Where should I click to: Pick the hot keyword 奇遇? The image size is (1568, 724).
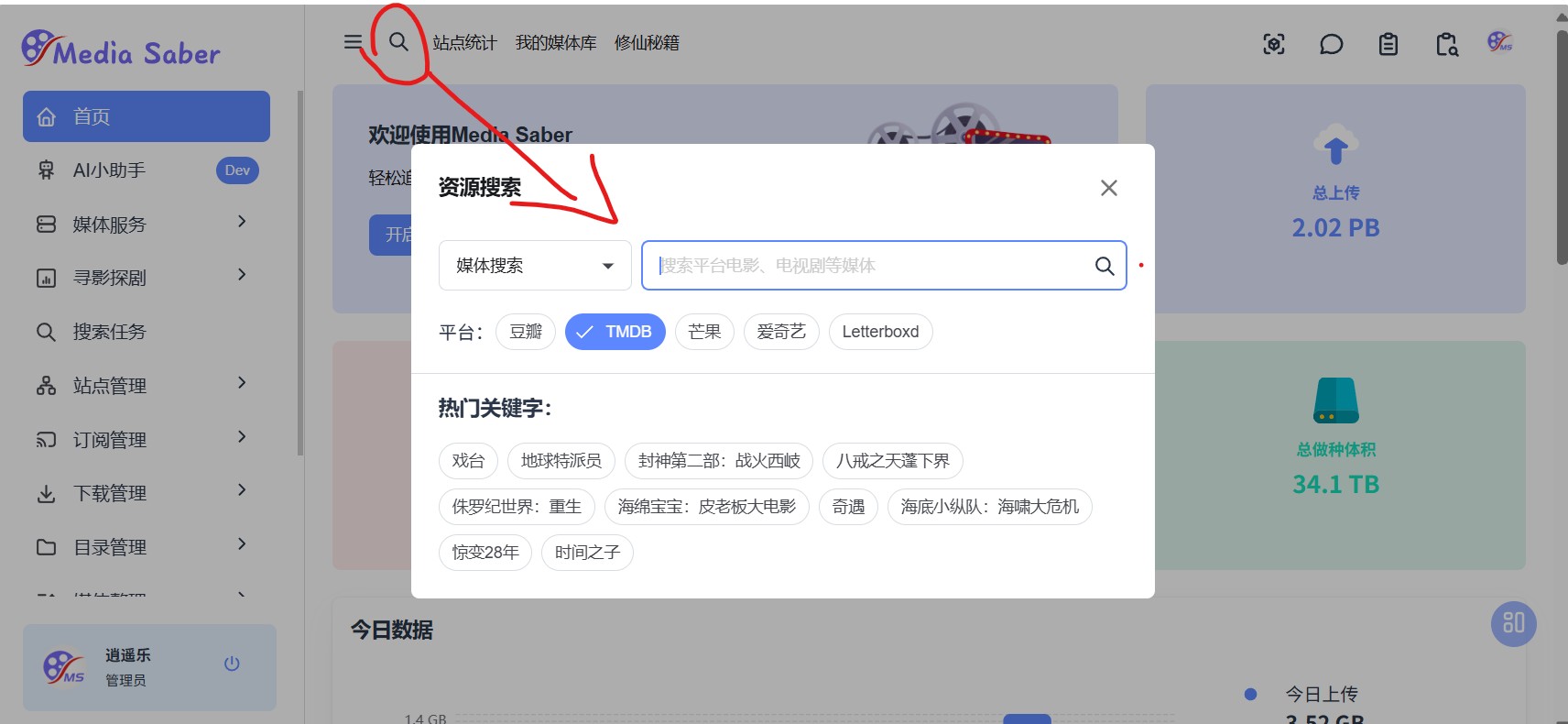pyautogui.click(x=848, y=507)
